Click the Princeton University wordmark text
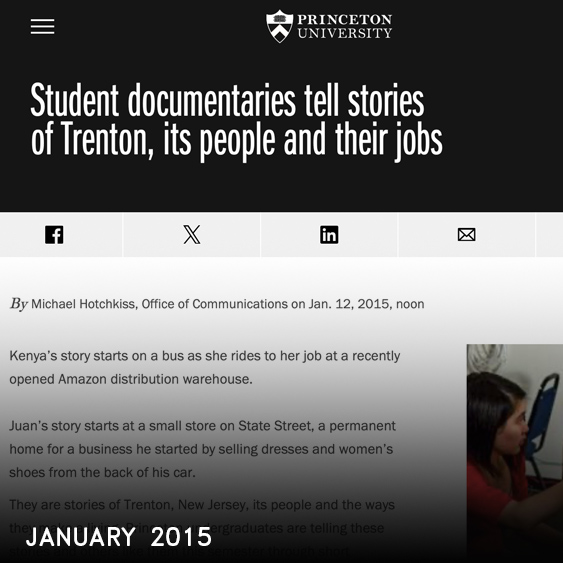563x563 pixels. 344,26
